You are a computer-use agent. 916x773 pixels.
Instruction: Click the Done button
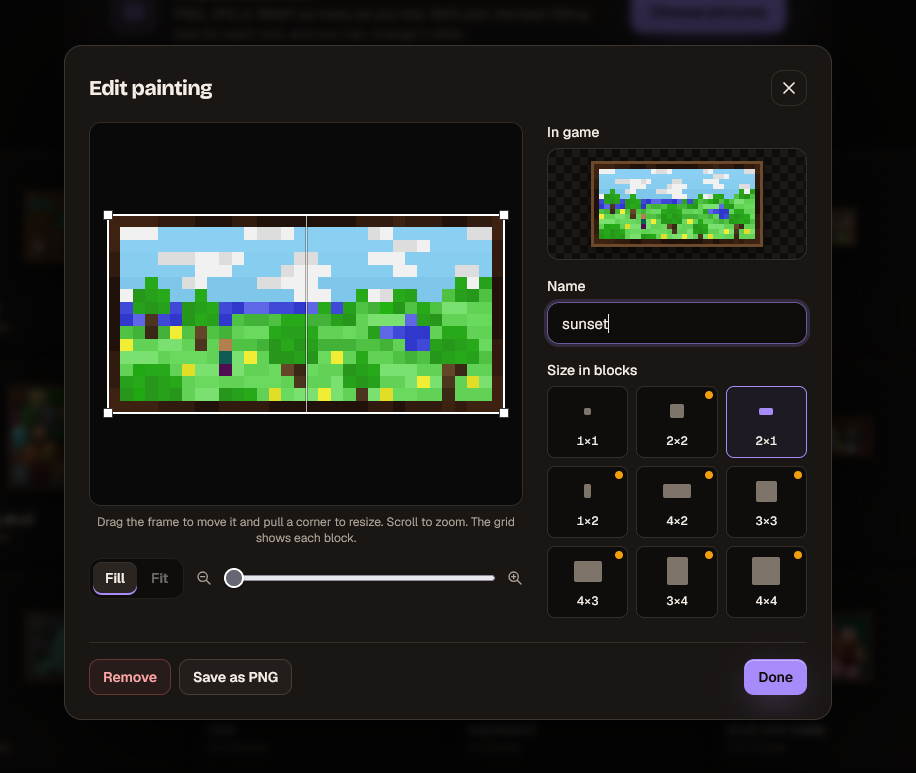point(775,677)
